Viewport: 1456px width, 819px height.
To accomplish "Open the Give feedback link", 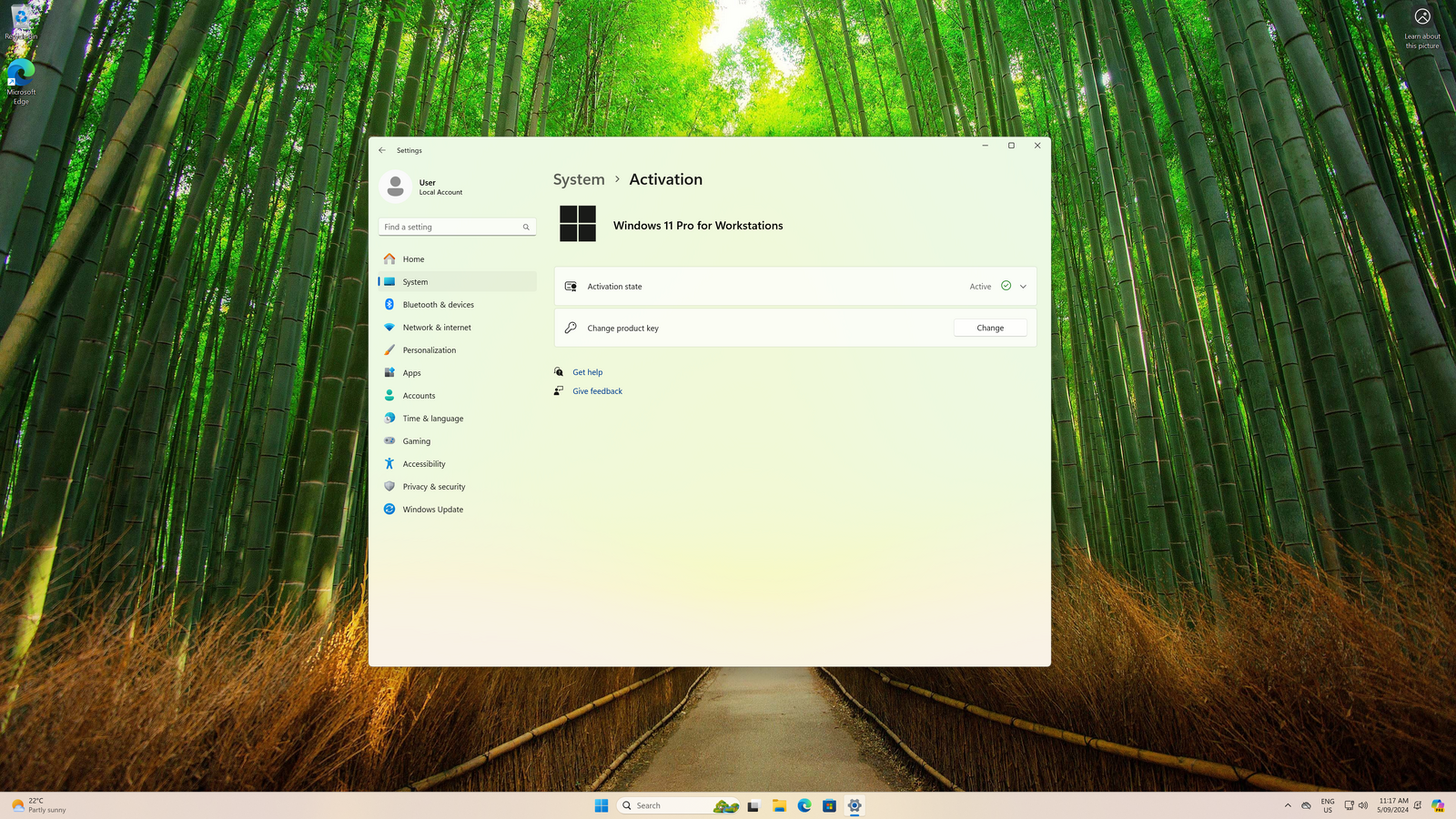I will pyautogui.click(x=597, y=391).
